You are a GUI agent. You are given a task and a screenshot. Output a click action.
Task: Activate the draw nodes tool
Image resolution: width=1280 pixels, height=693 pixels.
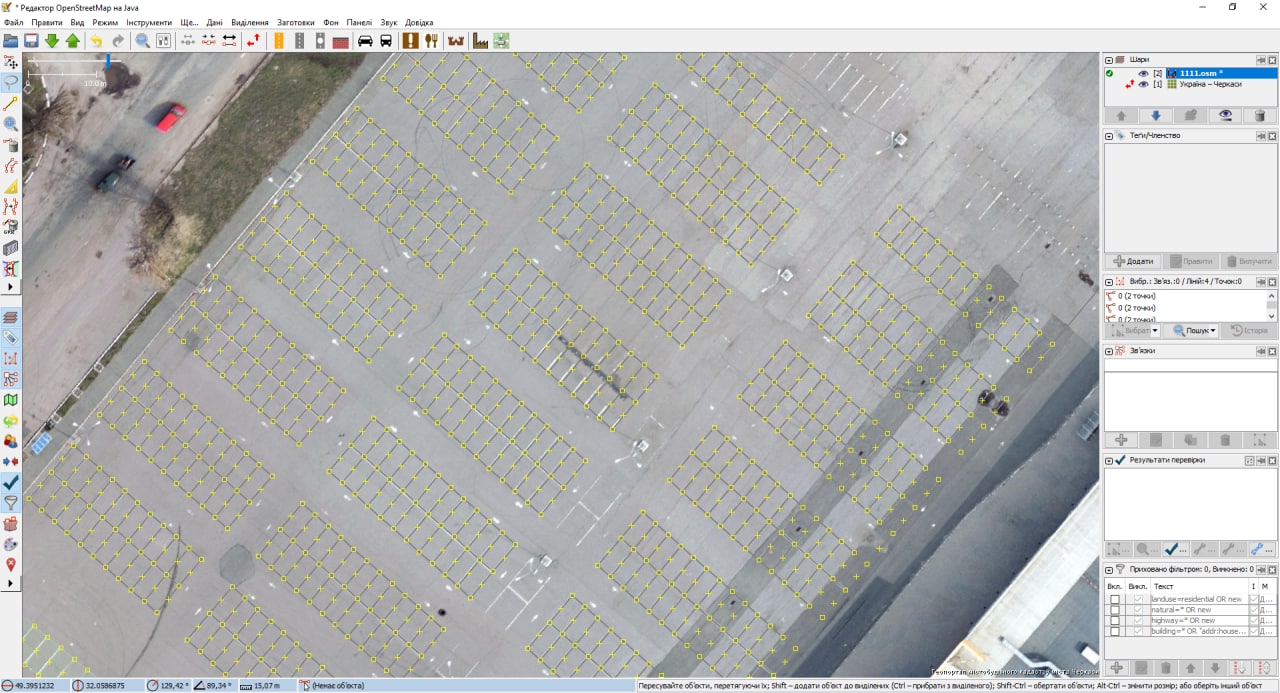(x=11, y=103)
